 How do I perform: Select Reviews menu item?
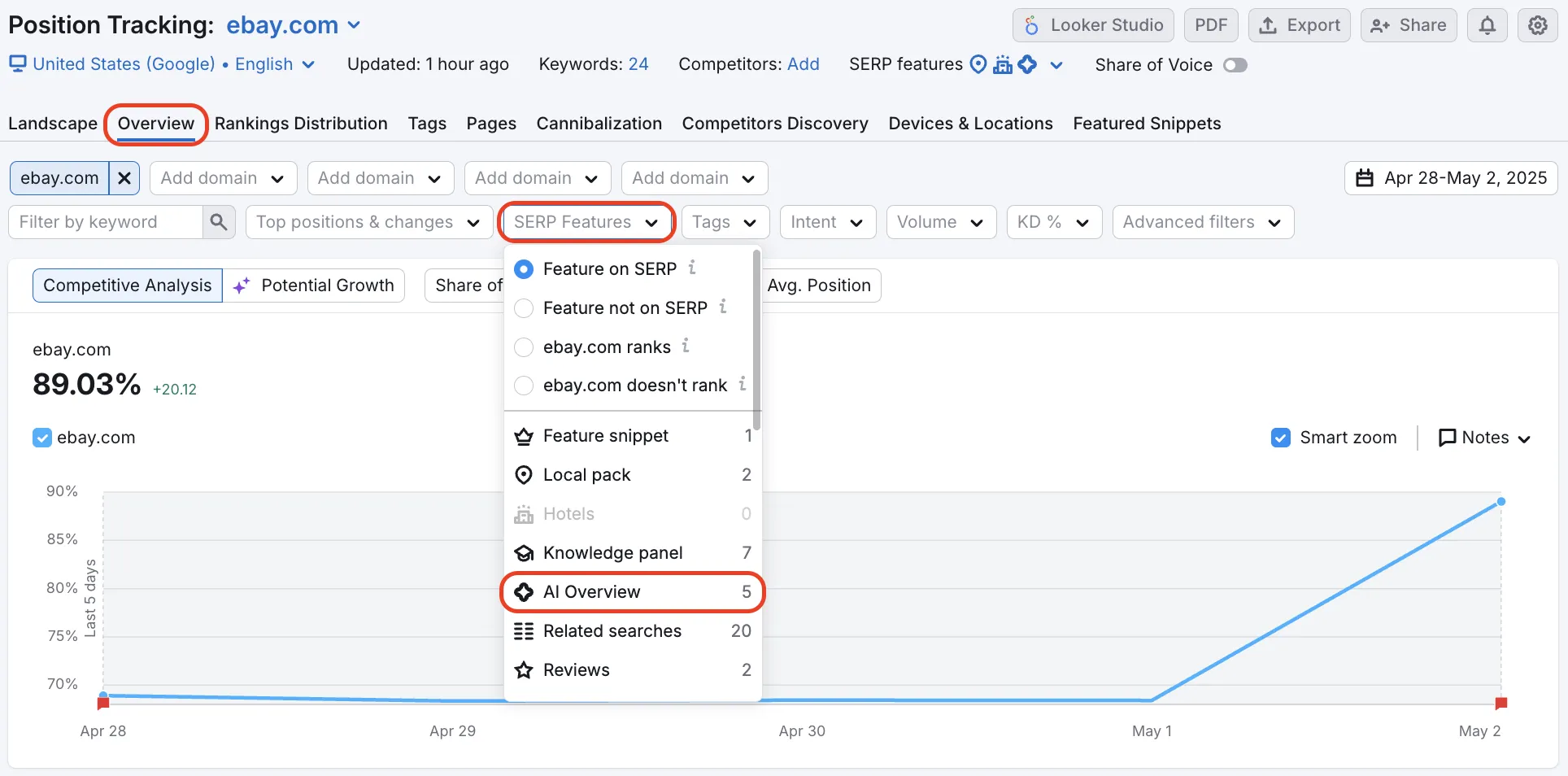tap(632, 670)
